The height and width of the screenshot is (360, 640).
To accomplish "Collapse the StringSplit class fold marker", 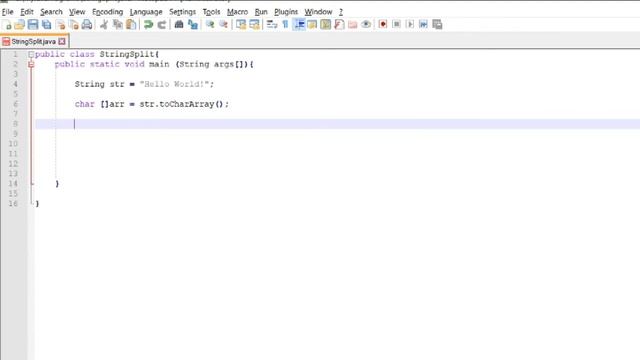I will (31, 54).
